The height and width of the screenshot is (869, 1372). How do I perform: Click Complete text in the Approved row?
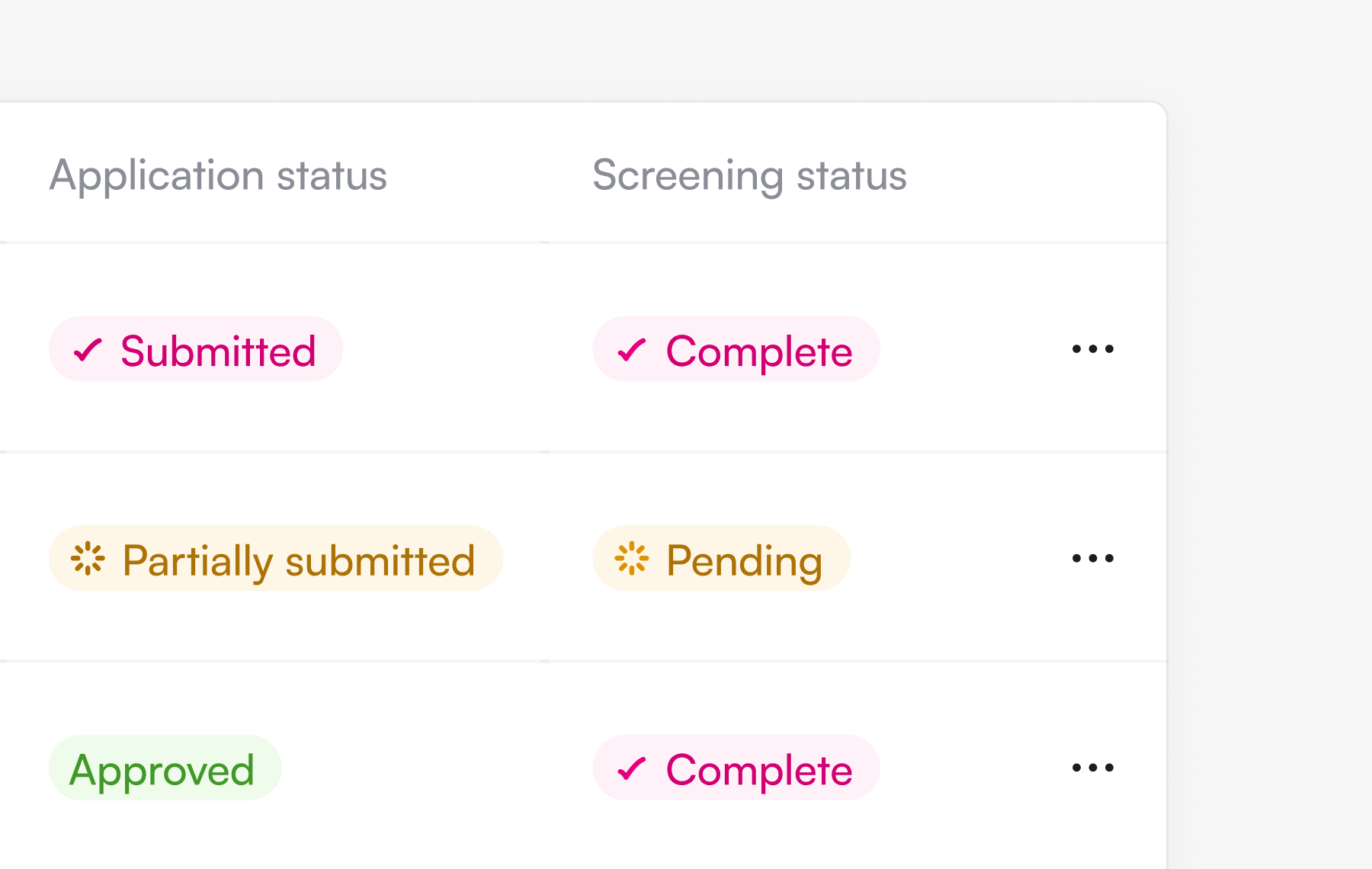pos(759,770)
